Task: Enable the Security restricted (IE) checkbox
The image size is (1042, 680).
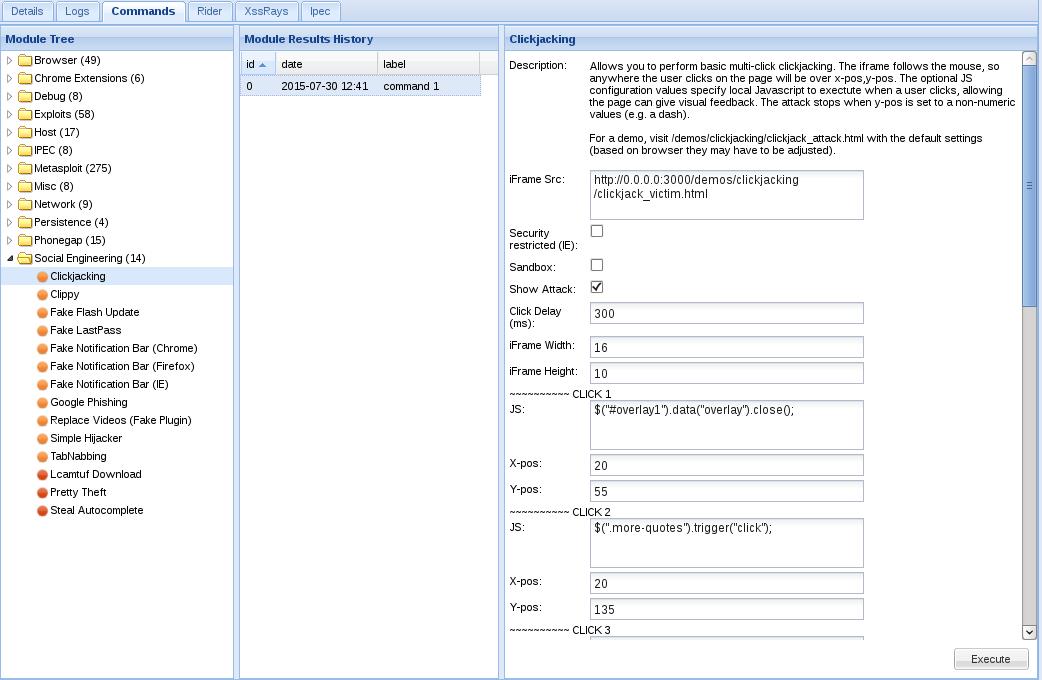Action: 597,231
